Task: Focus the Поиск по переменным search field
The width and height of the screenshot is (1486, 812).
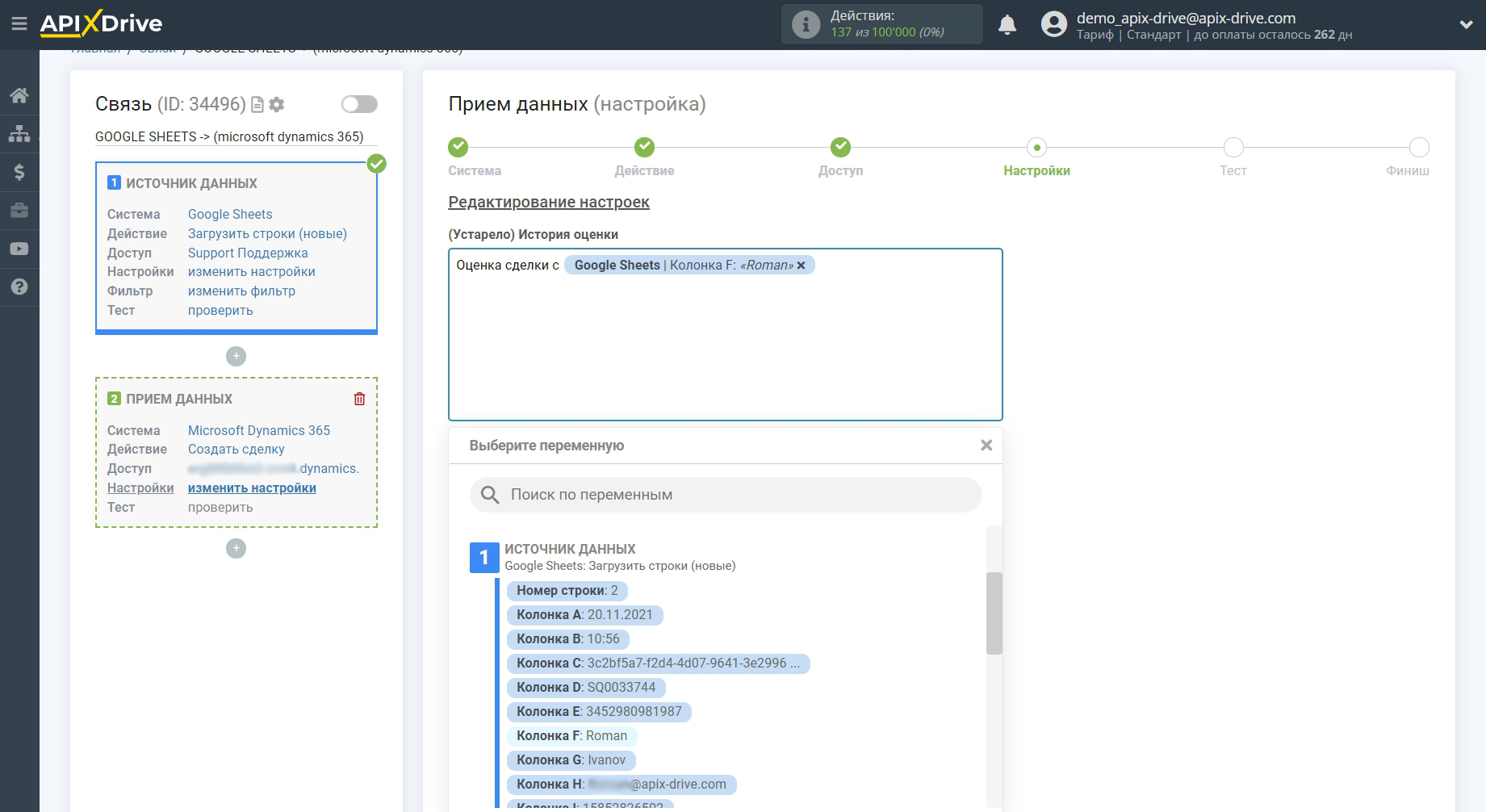Action: click(x=726, y=495)
